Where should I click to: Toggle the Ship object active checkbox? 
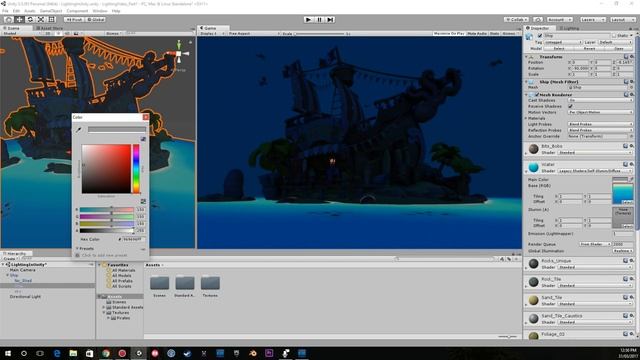coord(540,36)
